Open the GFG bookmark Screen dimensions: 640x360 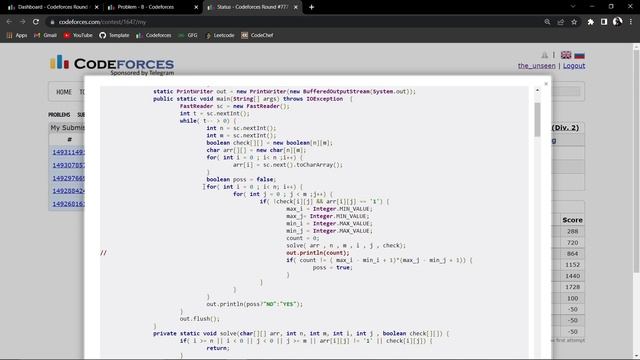point(188,36)
